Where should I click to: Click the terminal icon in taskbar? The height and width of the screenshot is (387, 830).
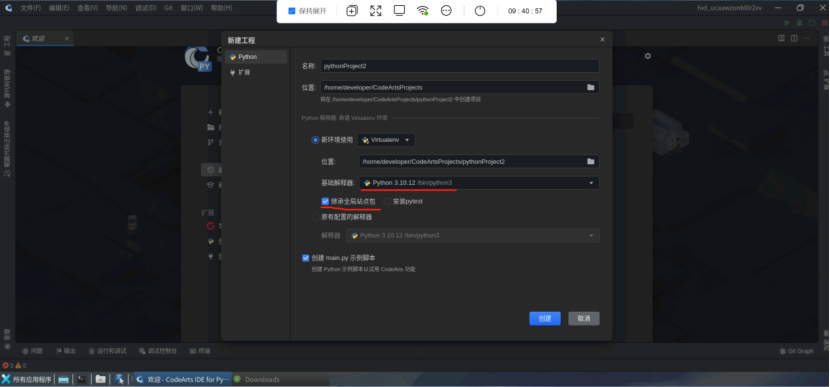(82, 379)
